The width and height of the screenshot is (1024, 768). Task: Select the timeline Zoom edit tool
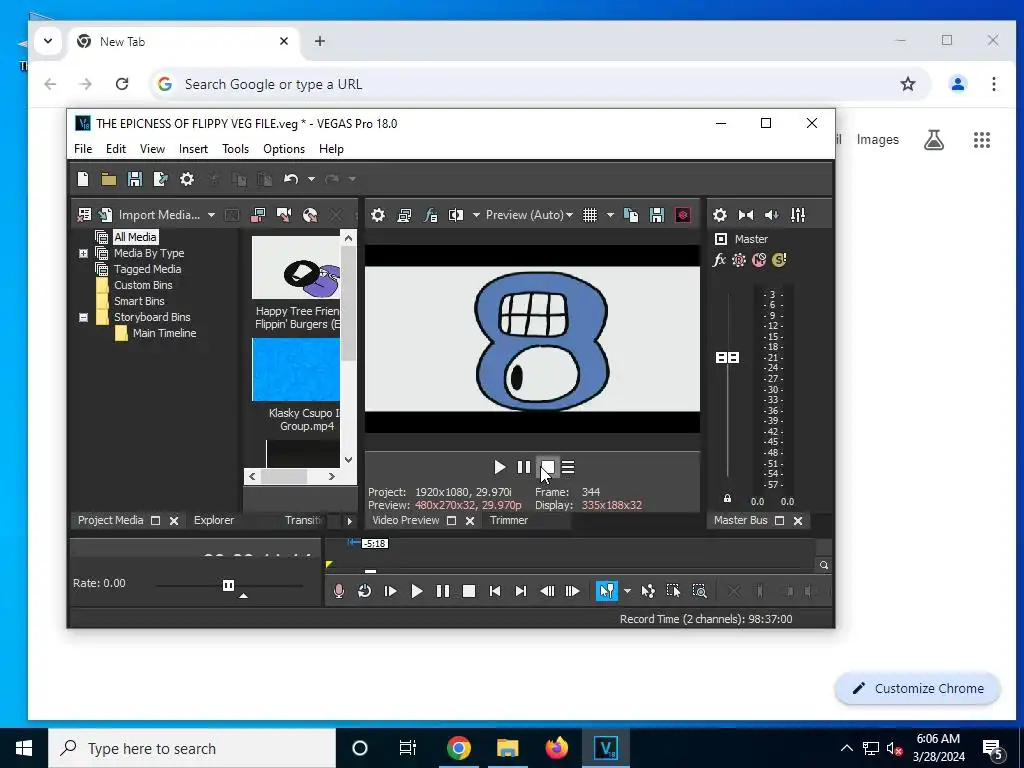click(699, 591)
